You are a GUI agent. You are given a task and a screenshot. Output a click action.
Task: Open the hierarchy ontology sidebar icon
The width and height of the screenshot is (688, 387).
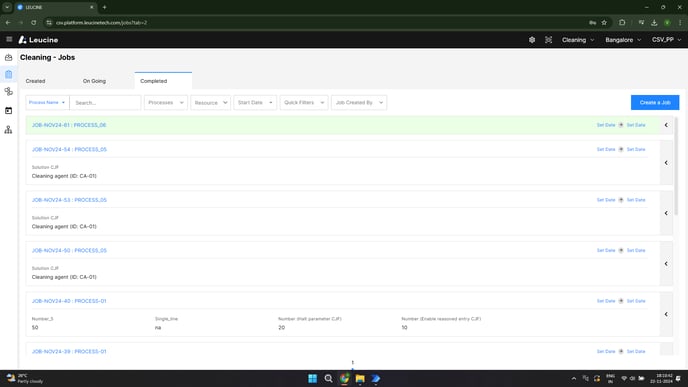8,130
